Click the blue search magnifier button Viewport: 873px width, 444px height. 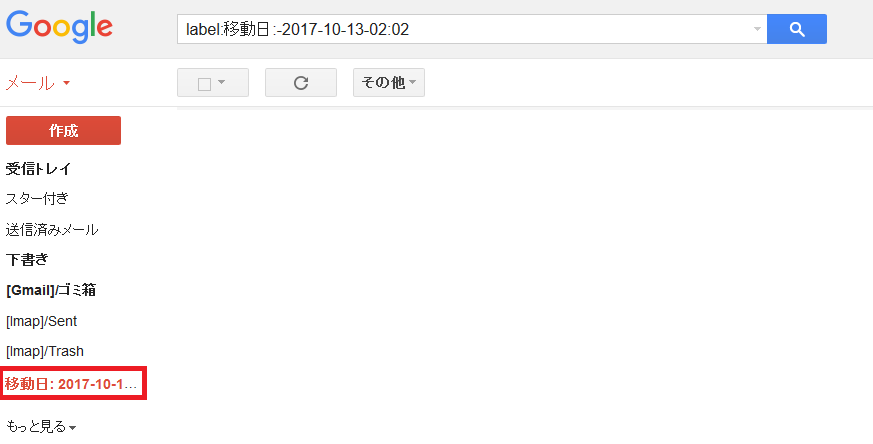tap(797, 29)
